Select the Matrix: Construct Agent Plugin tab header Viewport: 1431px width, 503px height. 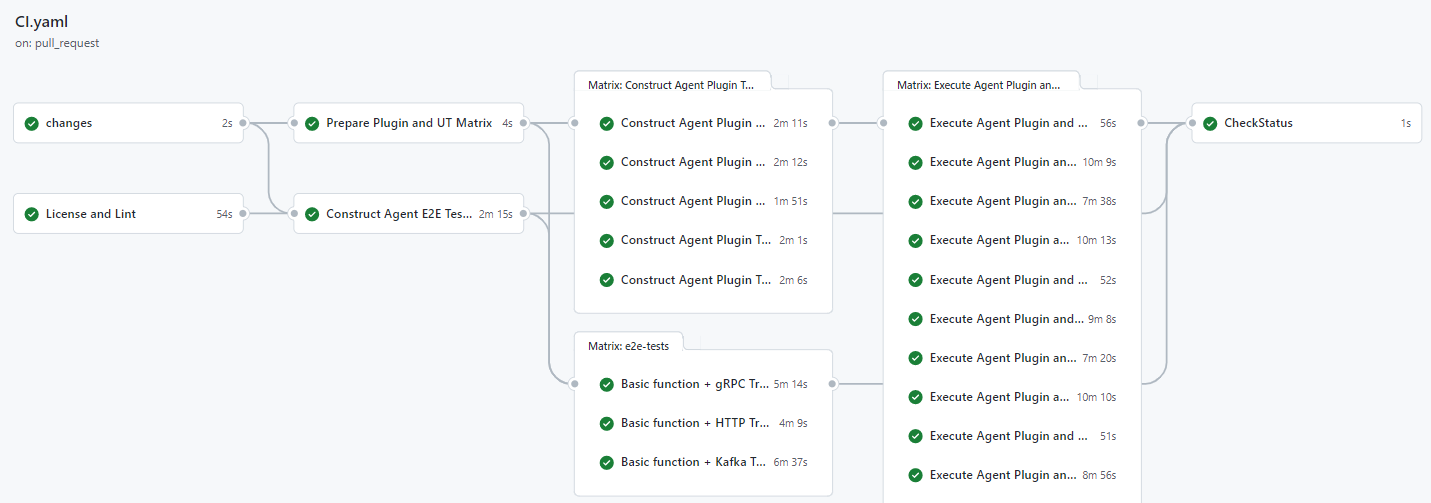click(671, 85)
